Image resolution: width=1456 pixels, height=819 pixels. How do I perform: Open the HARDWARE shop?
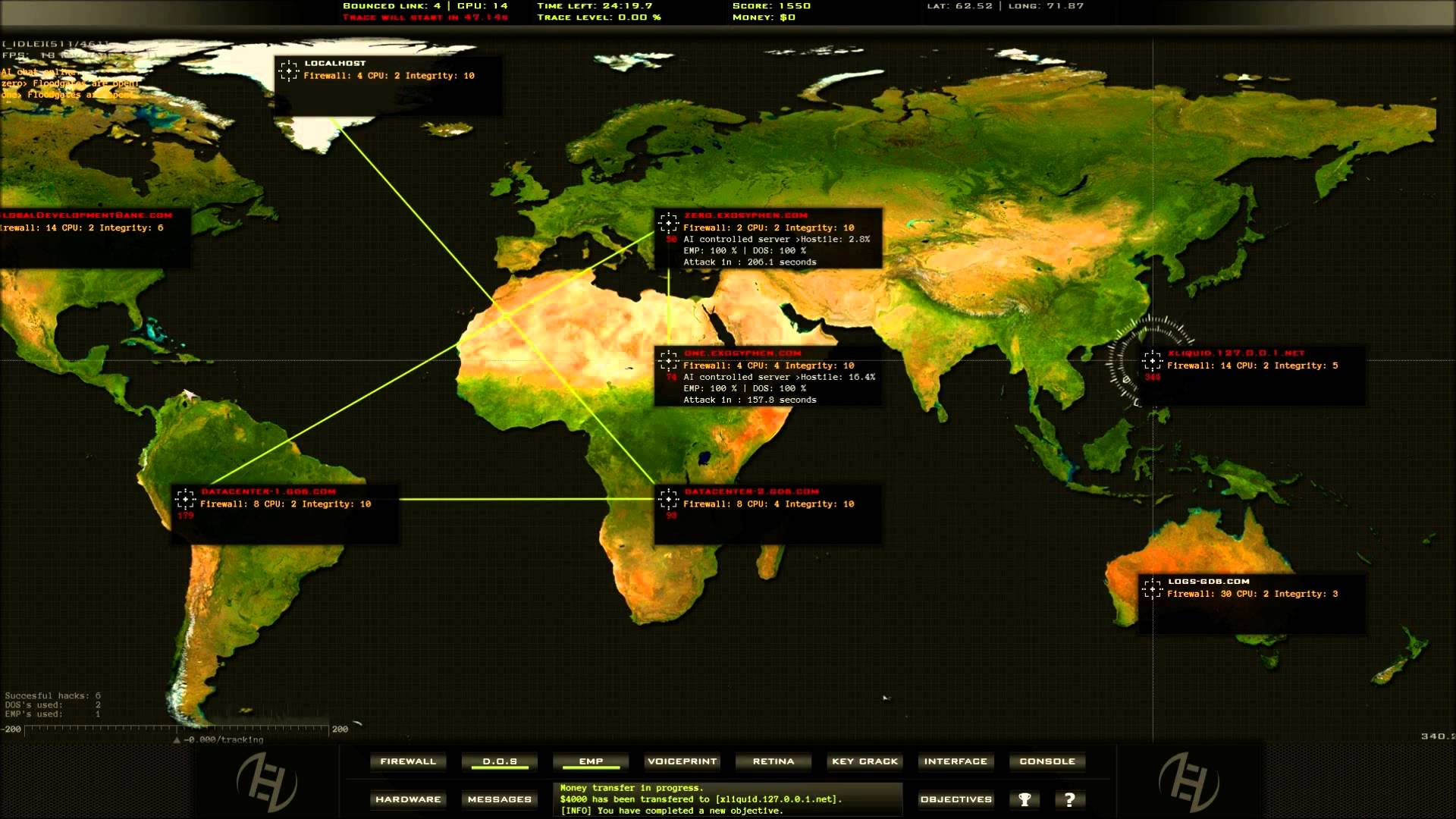408,799
